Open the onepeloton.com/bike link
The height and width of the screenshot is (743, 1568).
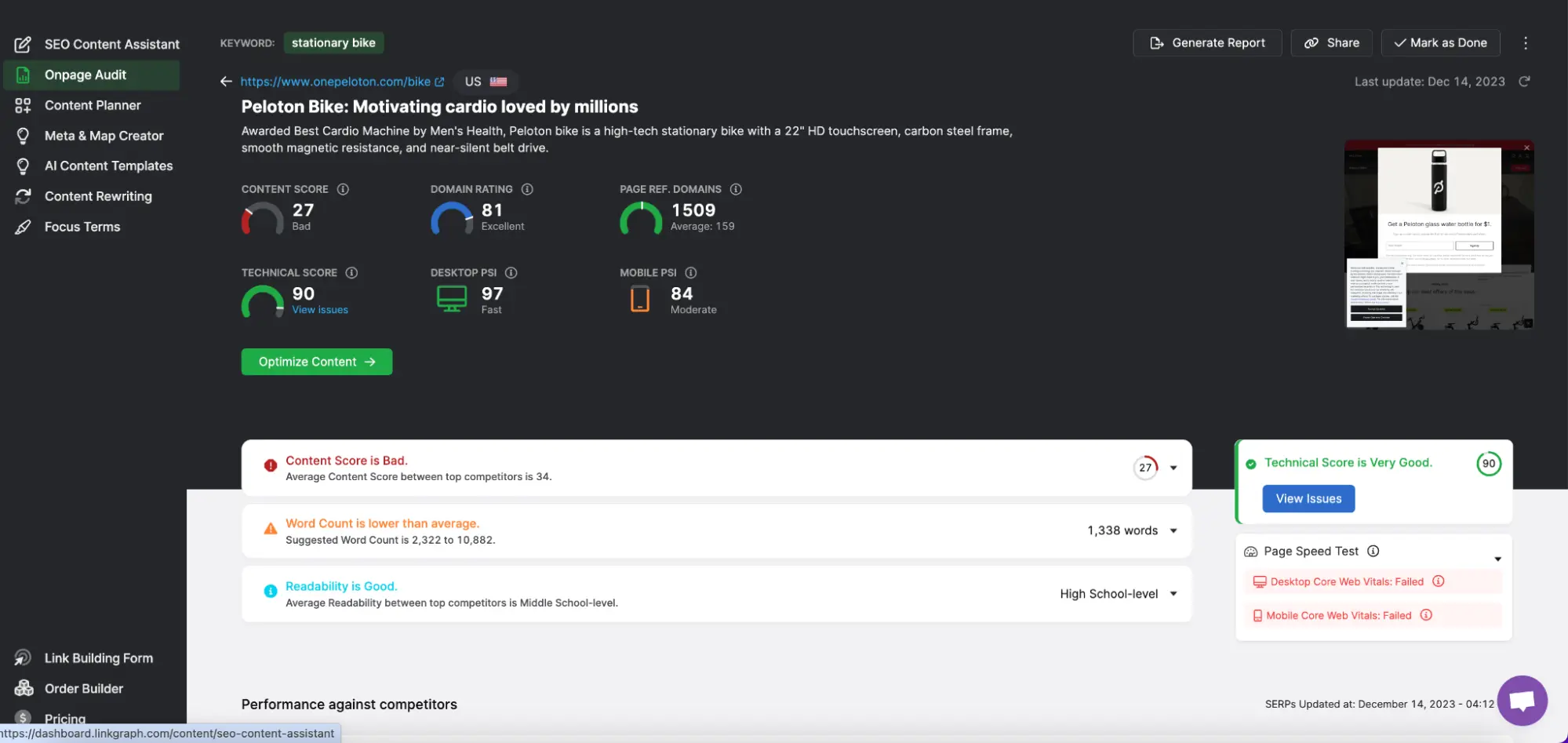coord(336,82)
